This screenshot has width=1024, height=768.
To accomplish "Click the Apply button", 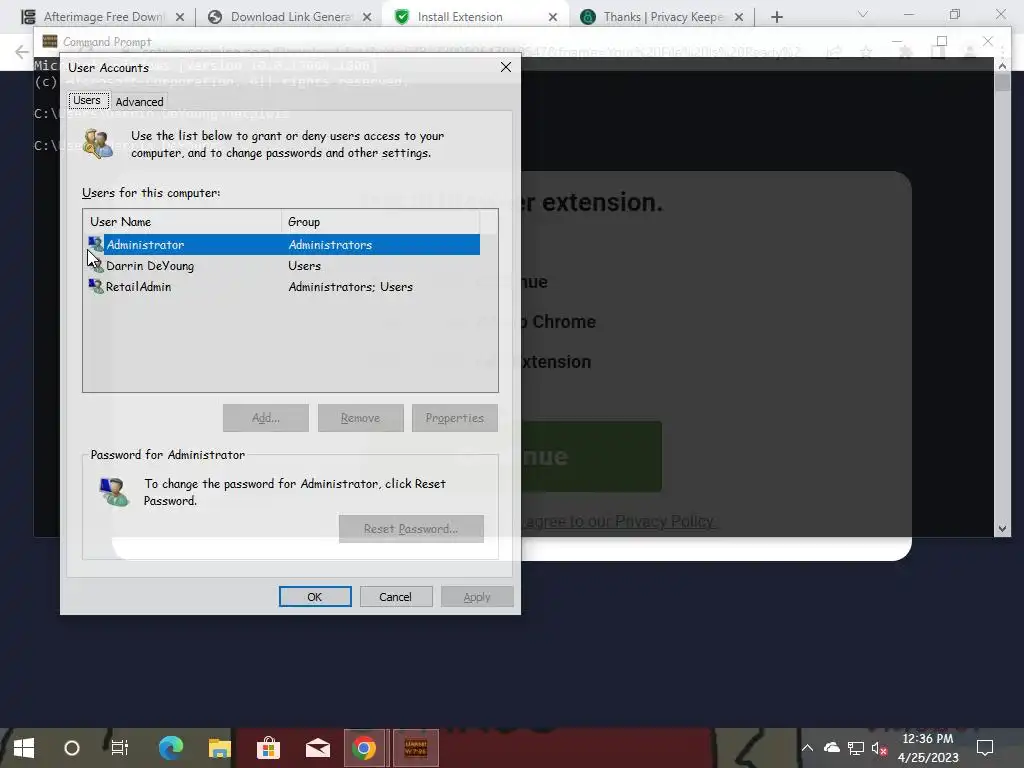I will [477, 597].
